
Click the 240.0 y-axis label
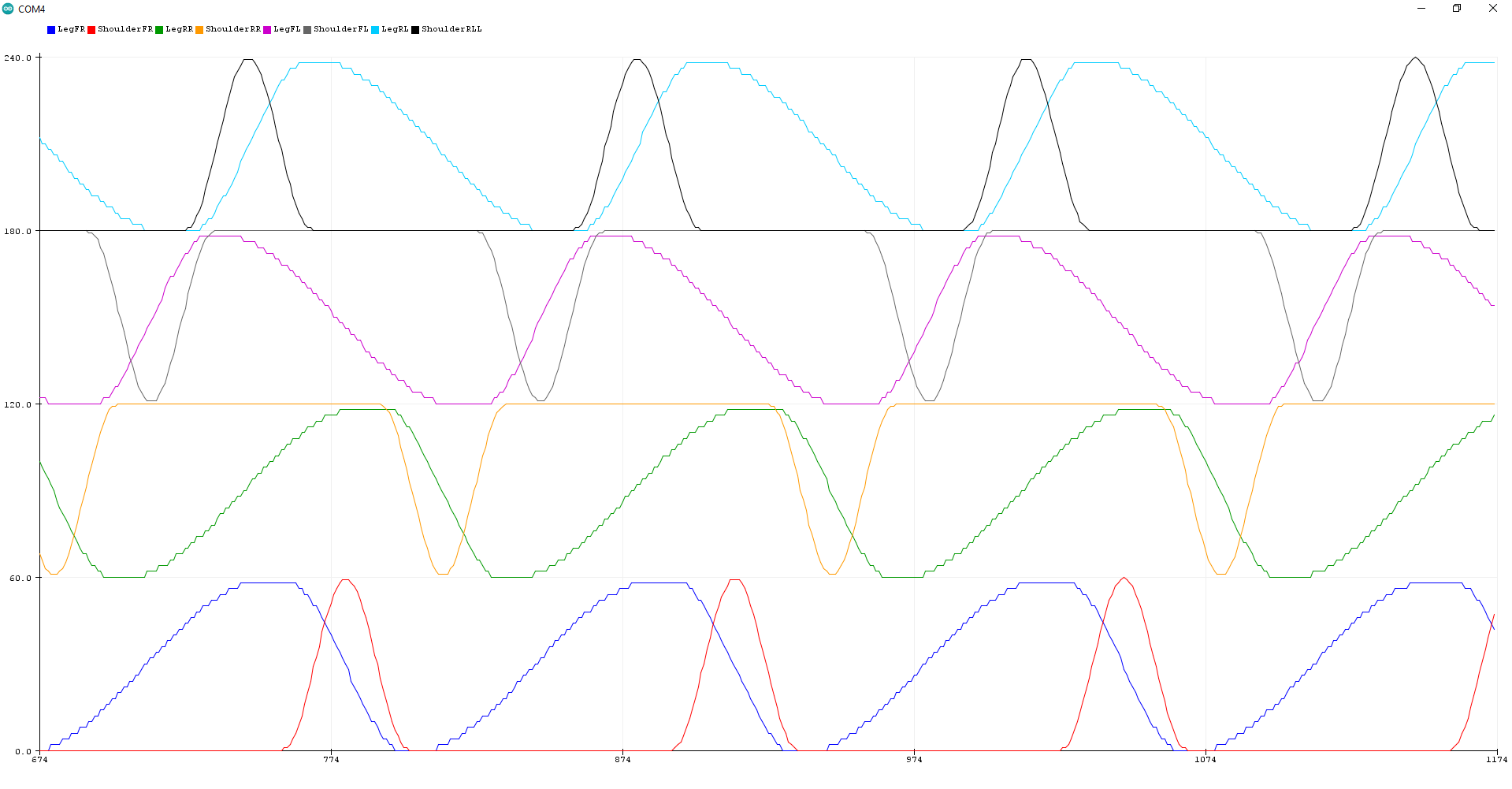coord(18,58)
